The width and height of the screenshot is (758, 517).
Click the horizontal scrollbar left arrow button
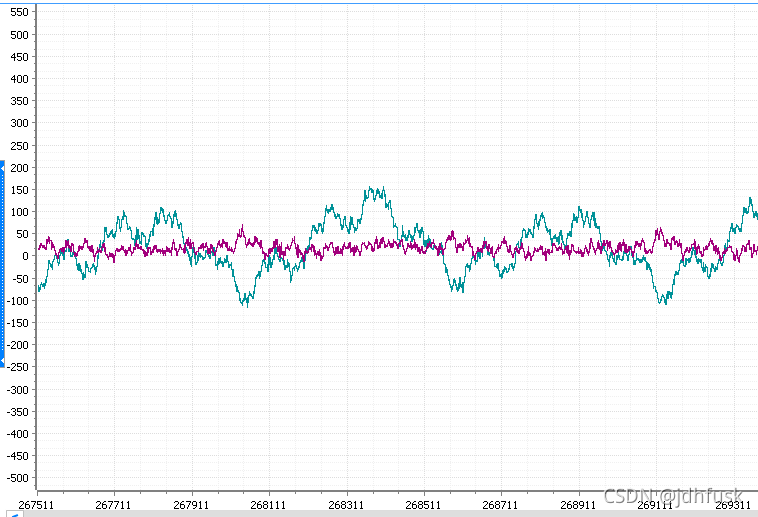[x=15, y=514]
